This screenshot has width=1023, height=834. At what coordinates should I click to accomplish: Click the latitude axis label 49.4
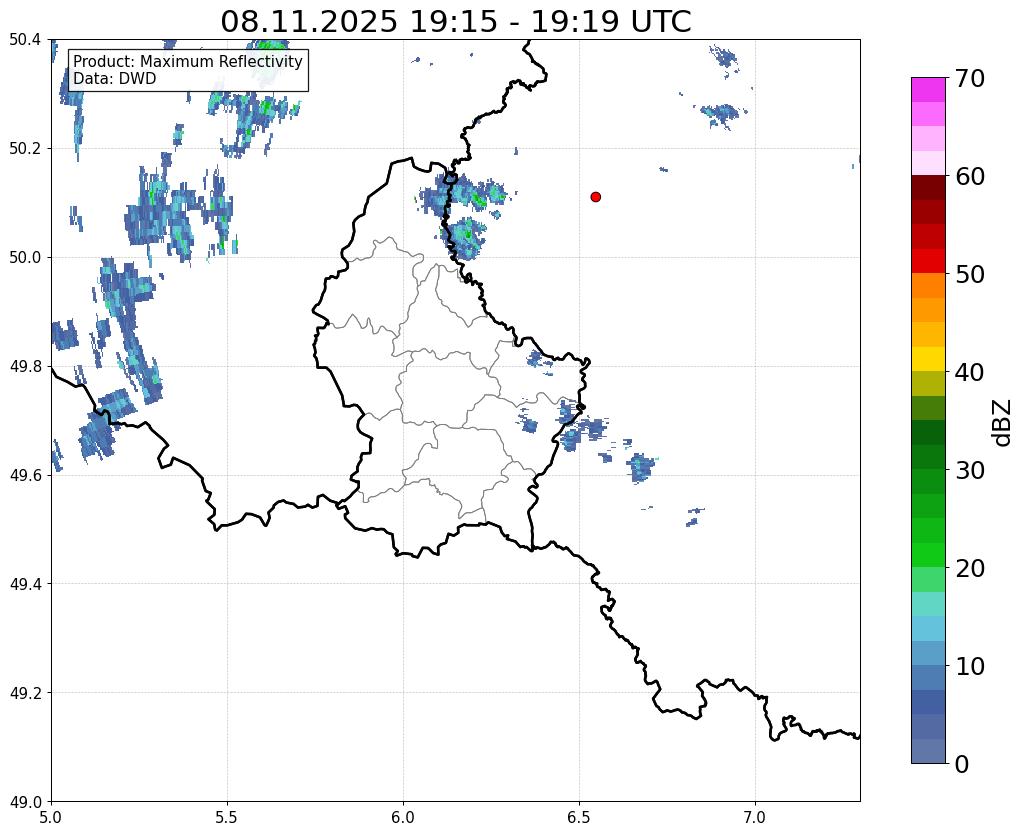25,584
